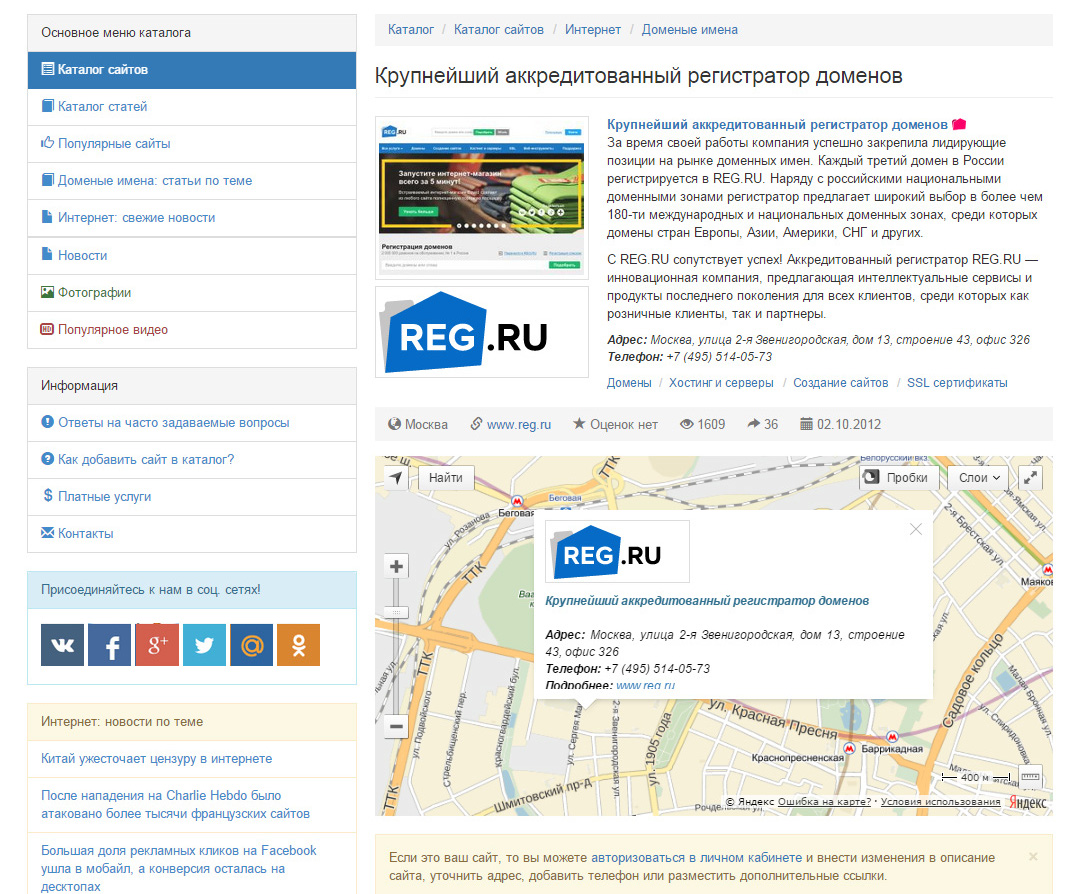Click the map zoom slider handle
The image size is (1082, 894).
click(397, 611)
